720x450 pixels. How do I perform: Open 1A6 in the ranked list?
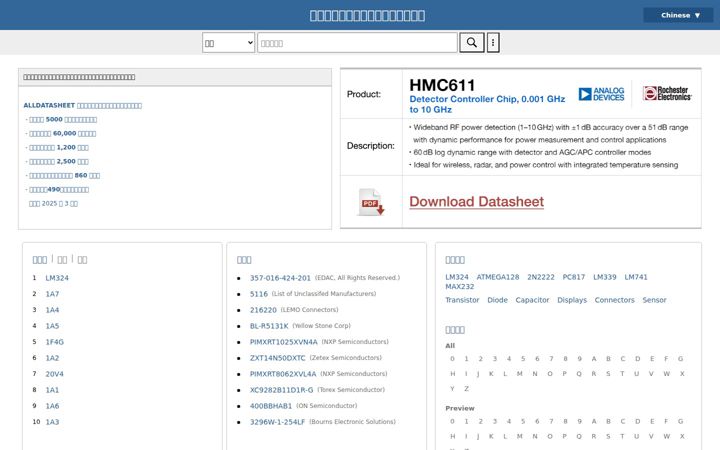point(52,406)
